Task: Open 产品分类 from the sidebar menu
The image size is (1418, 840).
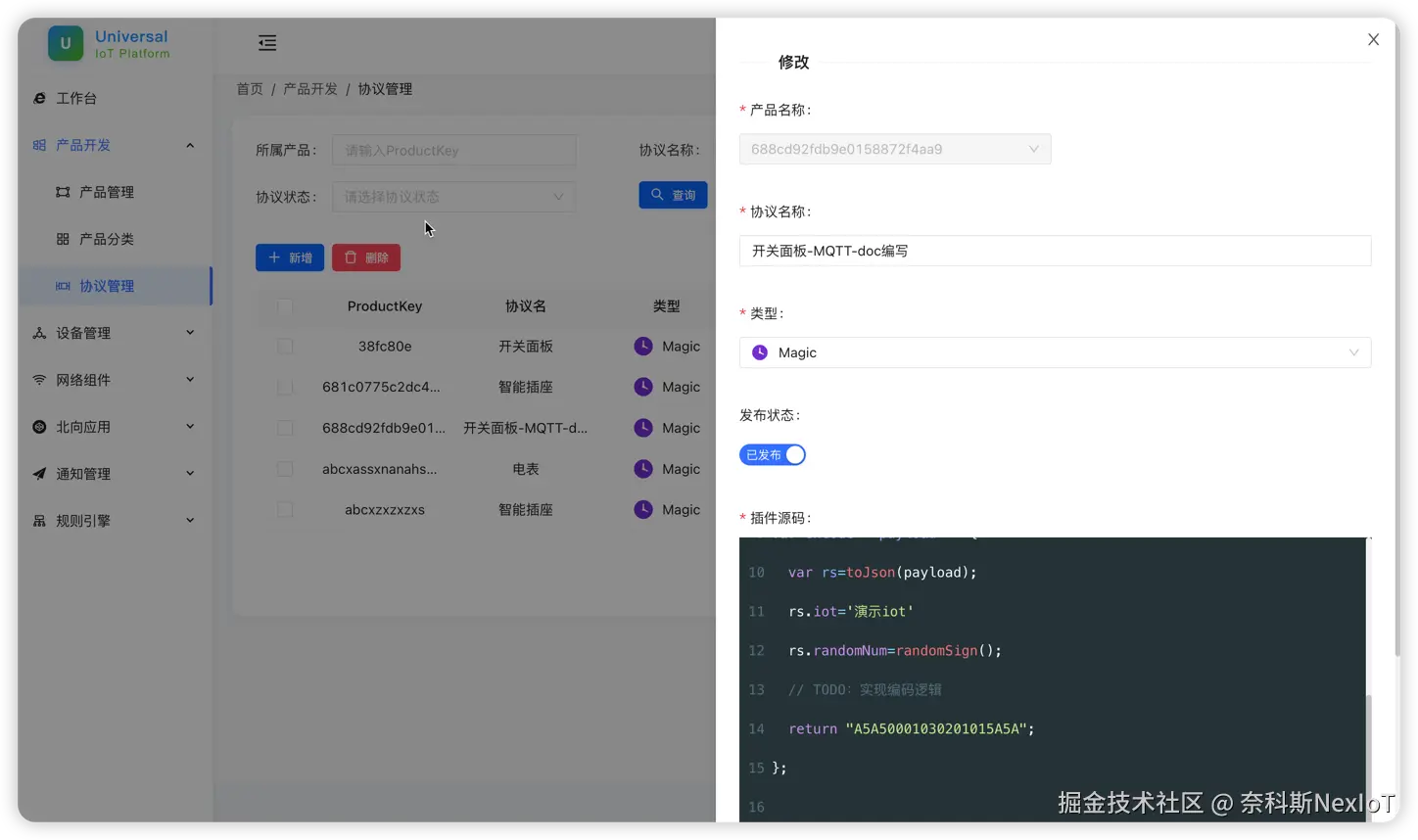Action: [106, 238]
